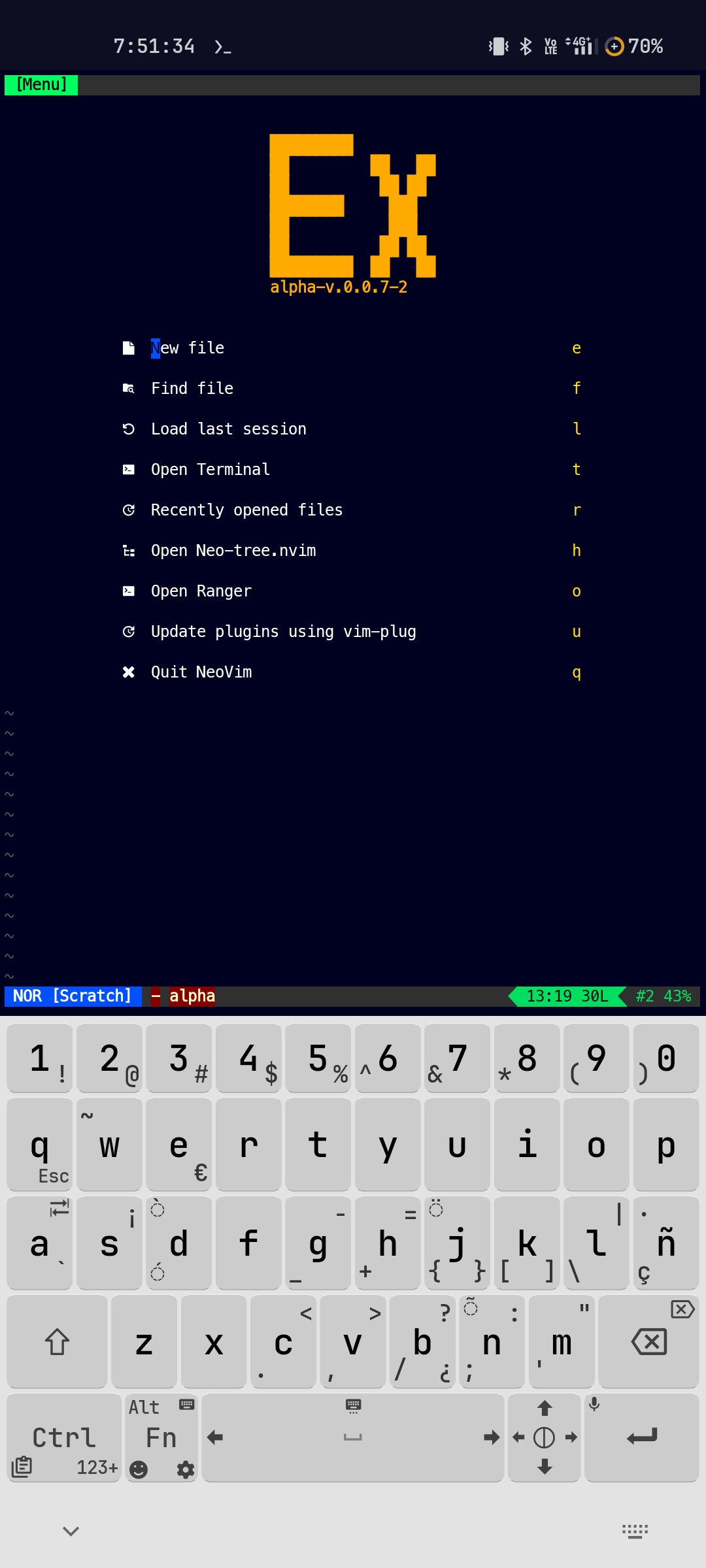The image size is (706, 1568).
Task: Click the Open Terminal prompt icon
Action: (x=129, y=470)
